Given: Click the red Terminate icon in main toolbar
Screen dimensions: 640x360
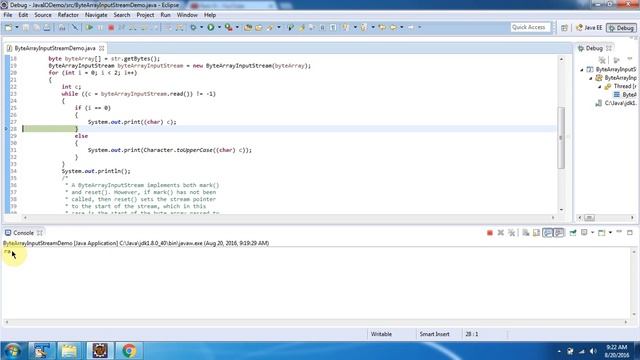Looking at the screenshot, I should pyautogui.click(x=111, y=27).
